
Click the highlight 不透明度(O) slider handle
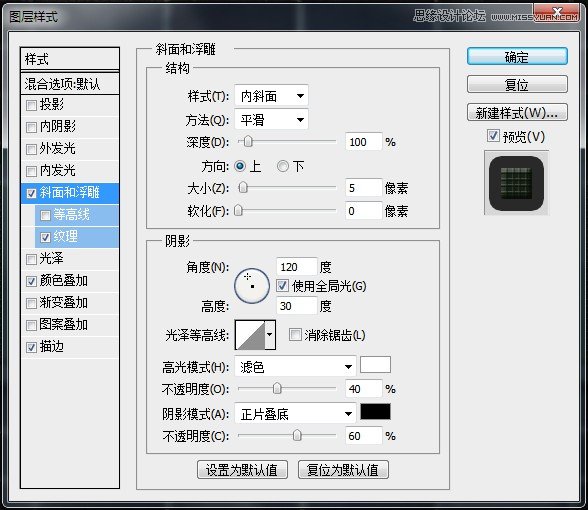pos(277,388)
